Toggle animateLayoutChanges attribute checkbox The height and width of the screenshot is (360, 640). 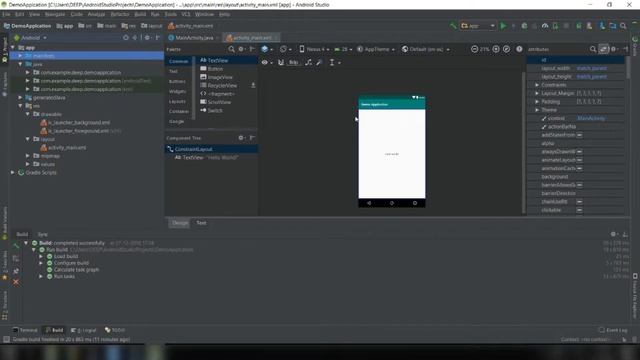click(579, 160)
